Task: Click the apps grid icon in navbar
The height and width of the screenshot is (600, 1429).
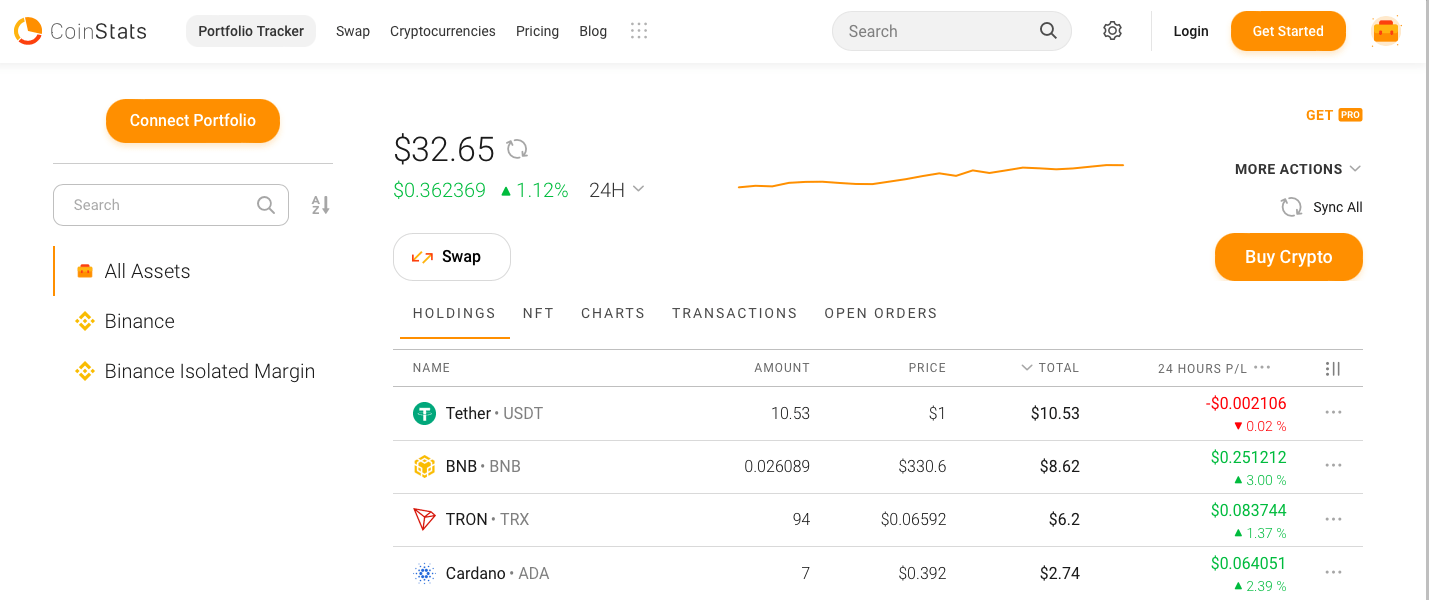Action: click(x=639, y=31)
